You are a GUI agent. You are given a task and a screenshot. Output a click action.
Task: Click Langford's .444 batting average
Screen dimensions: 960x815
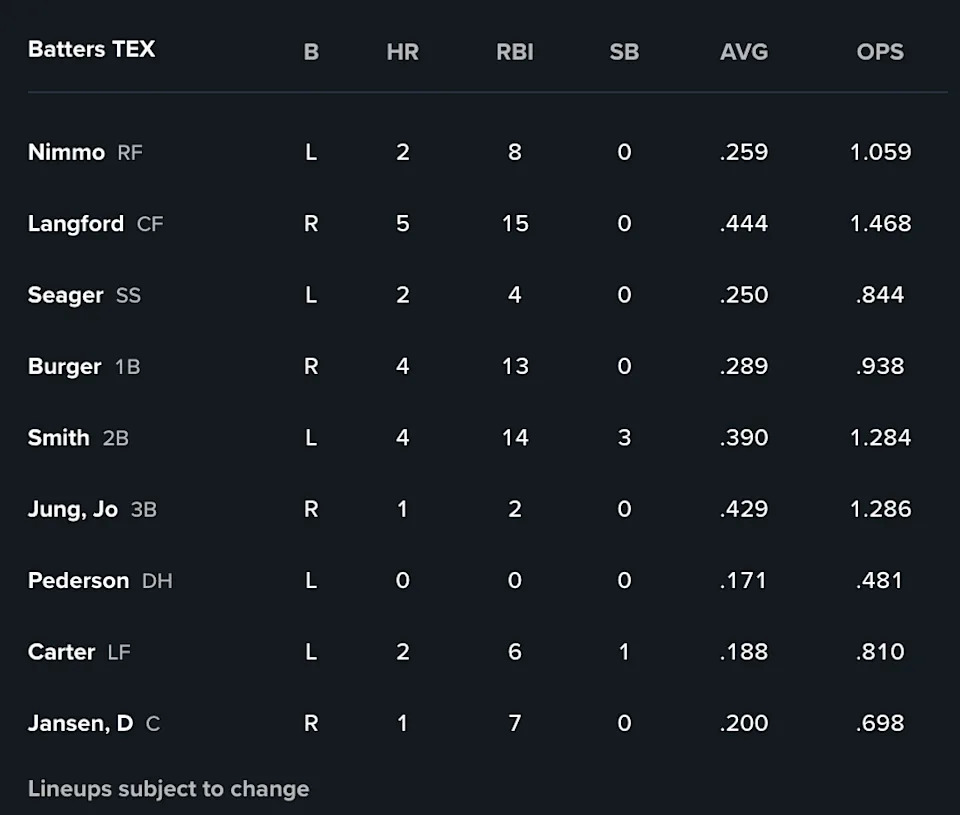click(x=744, y=224)
